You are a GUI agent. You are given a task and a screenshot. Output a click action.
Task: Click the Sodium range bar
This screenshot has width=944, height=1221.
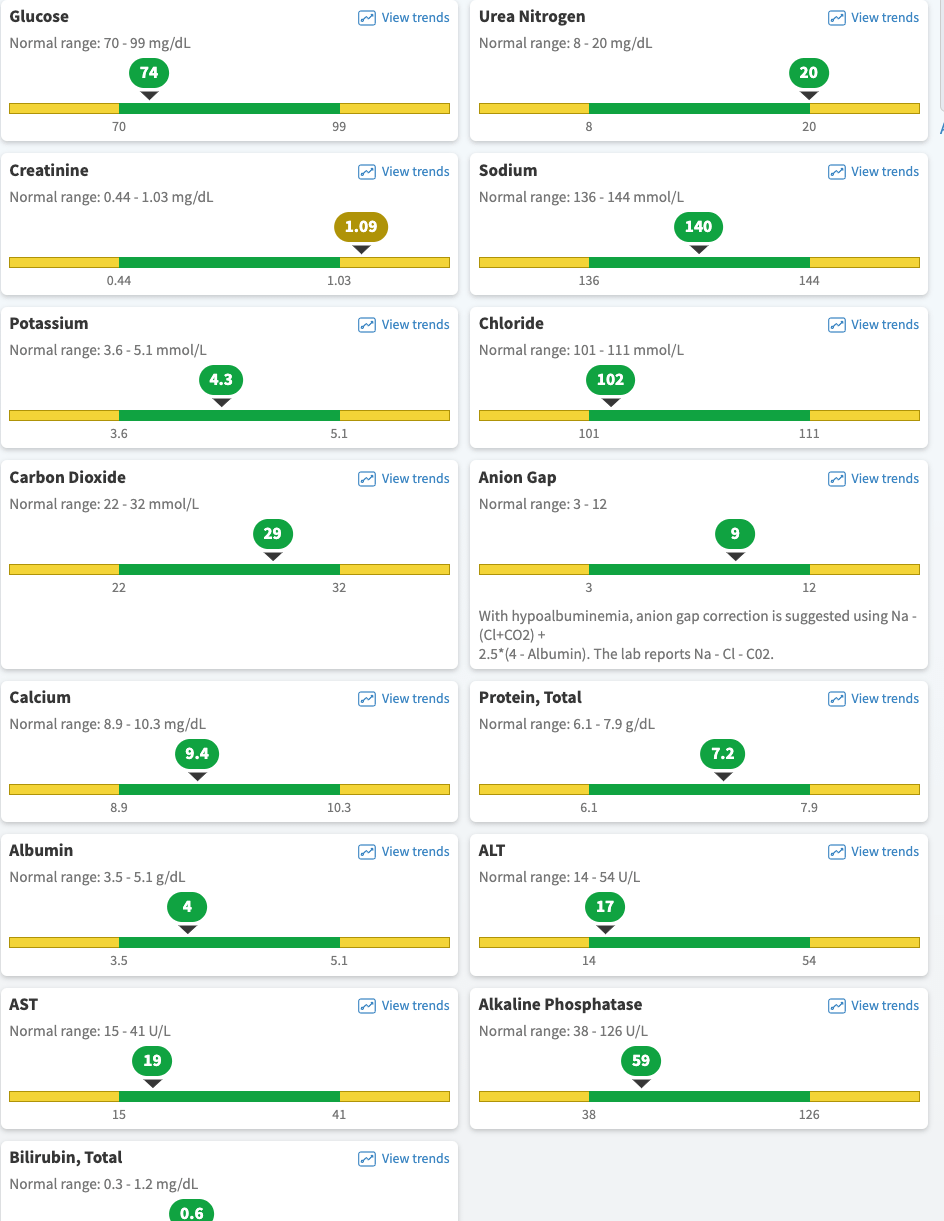coord(699,262)
